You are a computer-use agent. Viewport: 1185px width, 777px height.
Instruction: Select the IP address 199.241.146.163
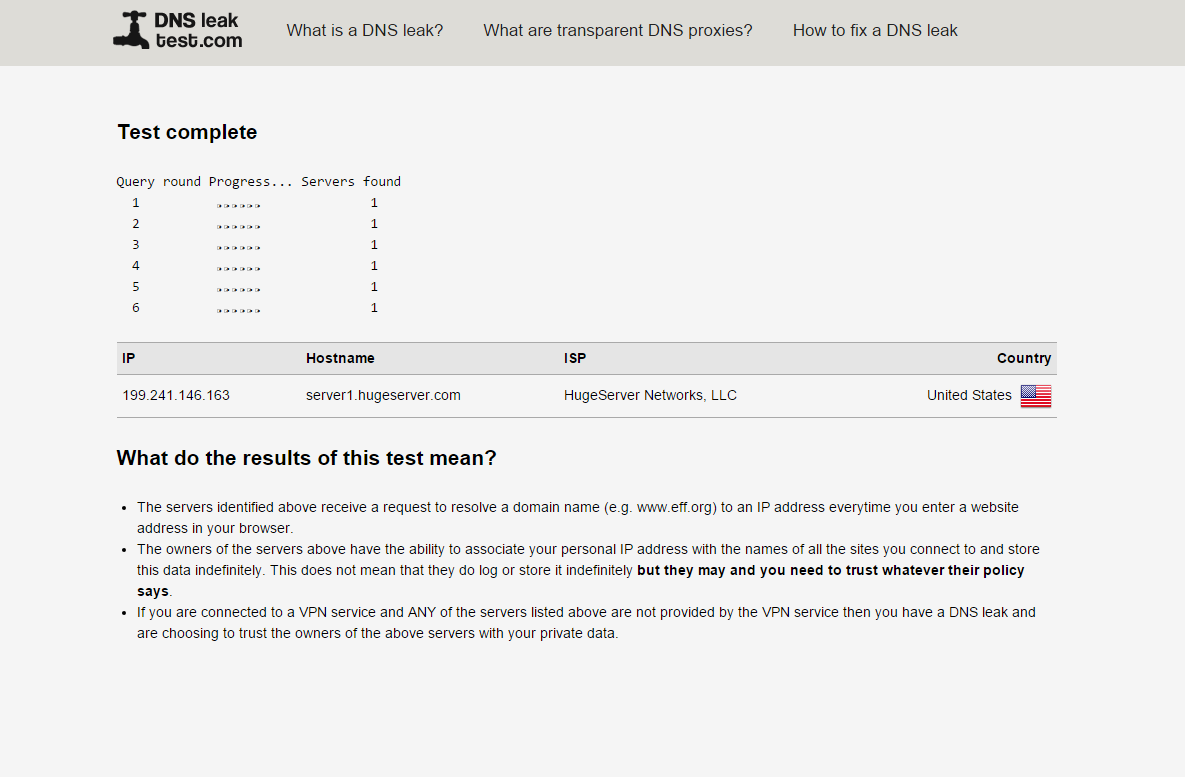(176, 395)
